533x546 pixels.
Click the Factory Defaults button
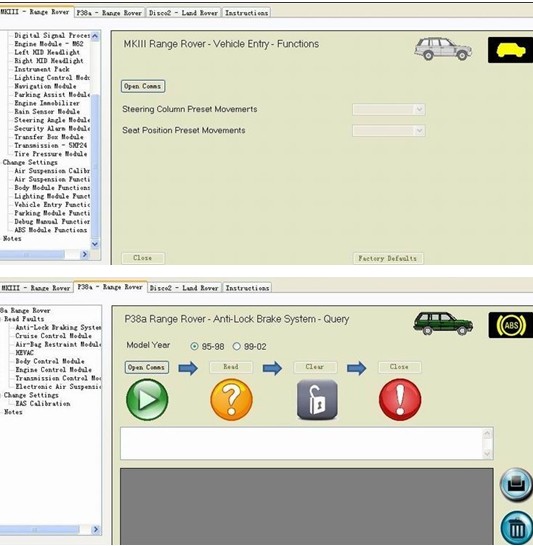coord(388,258)
